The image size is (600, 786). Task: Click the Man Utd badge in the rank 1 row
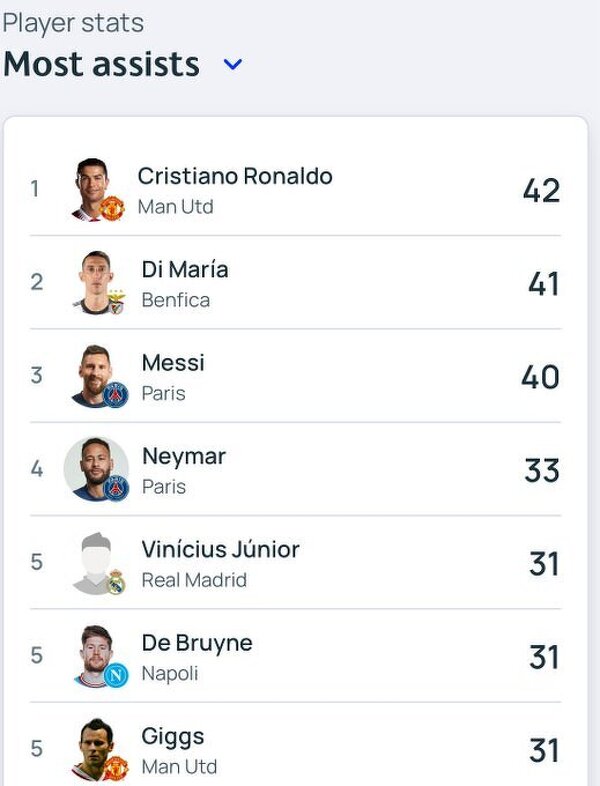tap(111, 208)
